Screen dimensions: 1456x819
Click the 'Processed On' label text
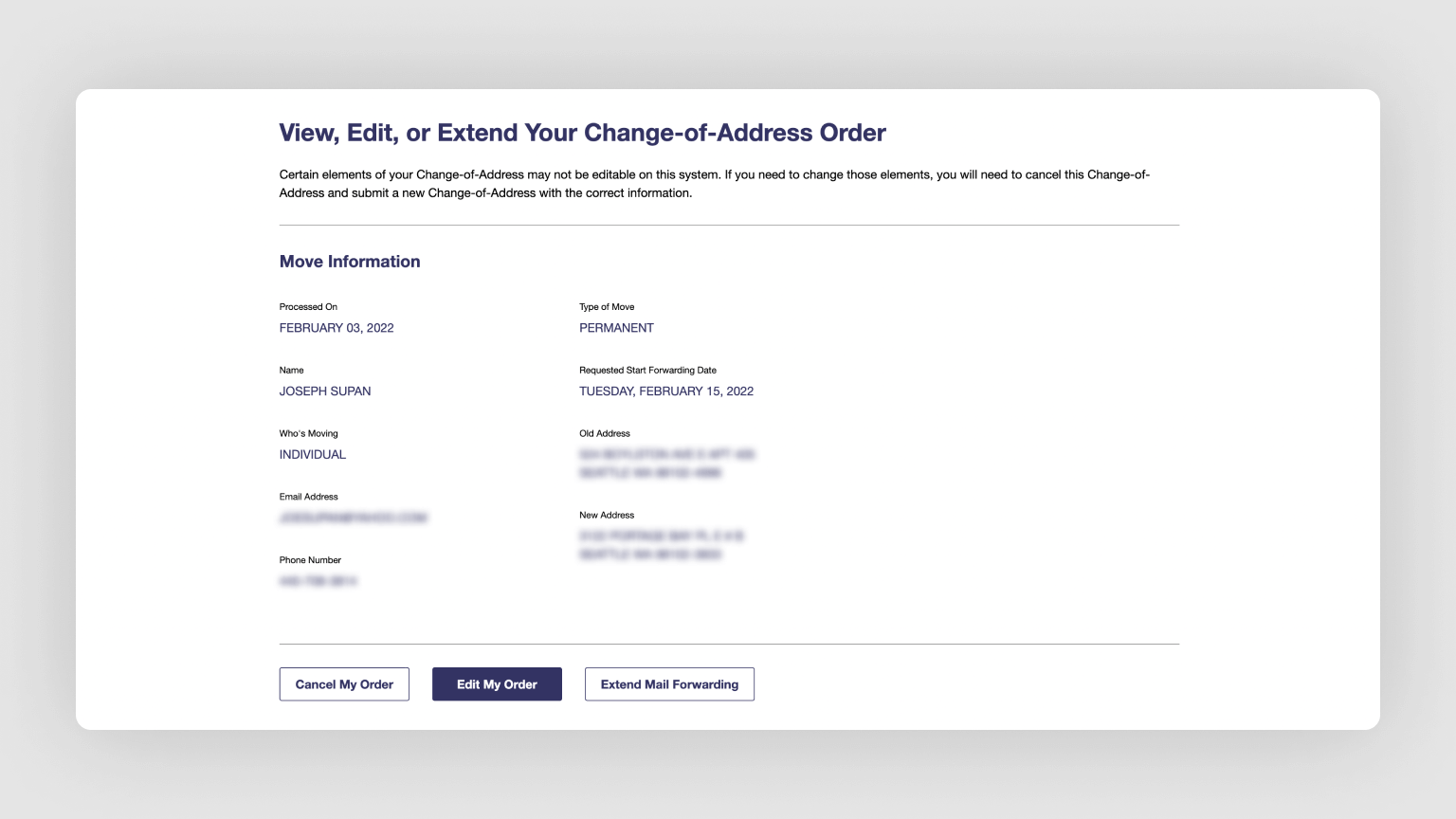[308, 306]
